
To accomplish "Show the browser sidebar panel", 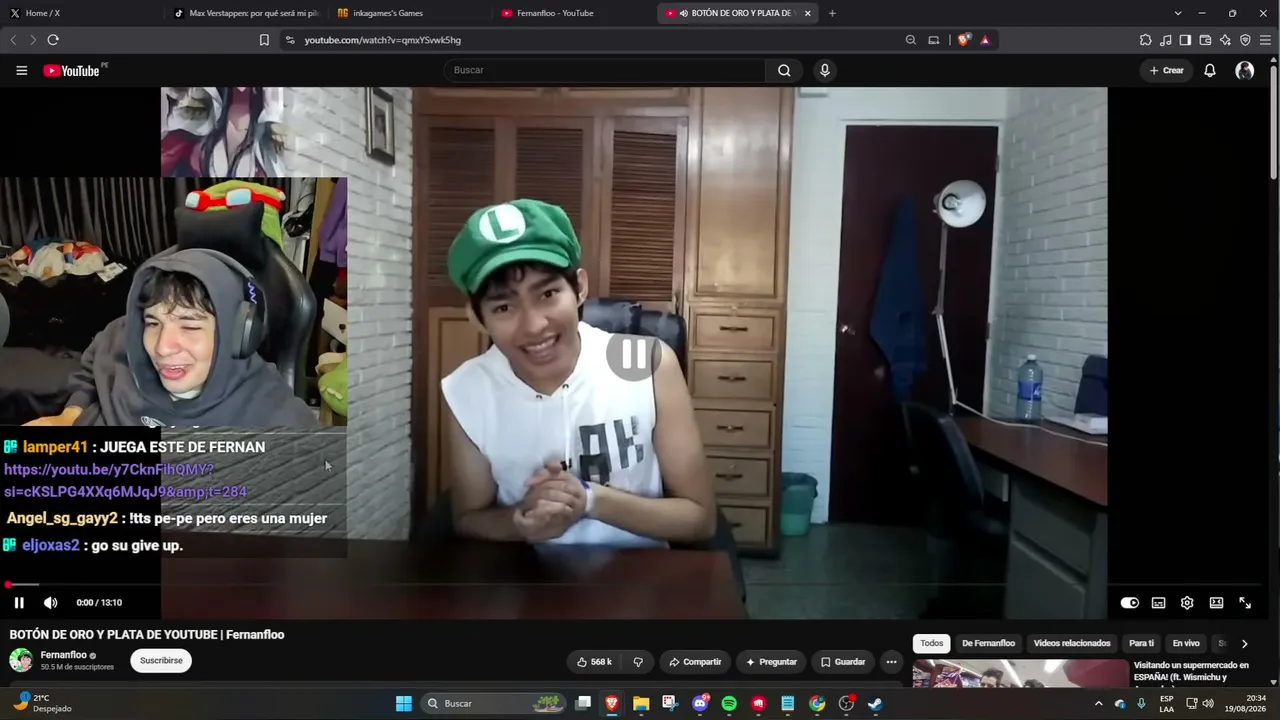I will (1185, 40).
